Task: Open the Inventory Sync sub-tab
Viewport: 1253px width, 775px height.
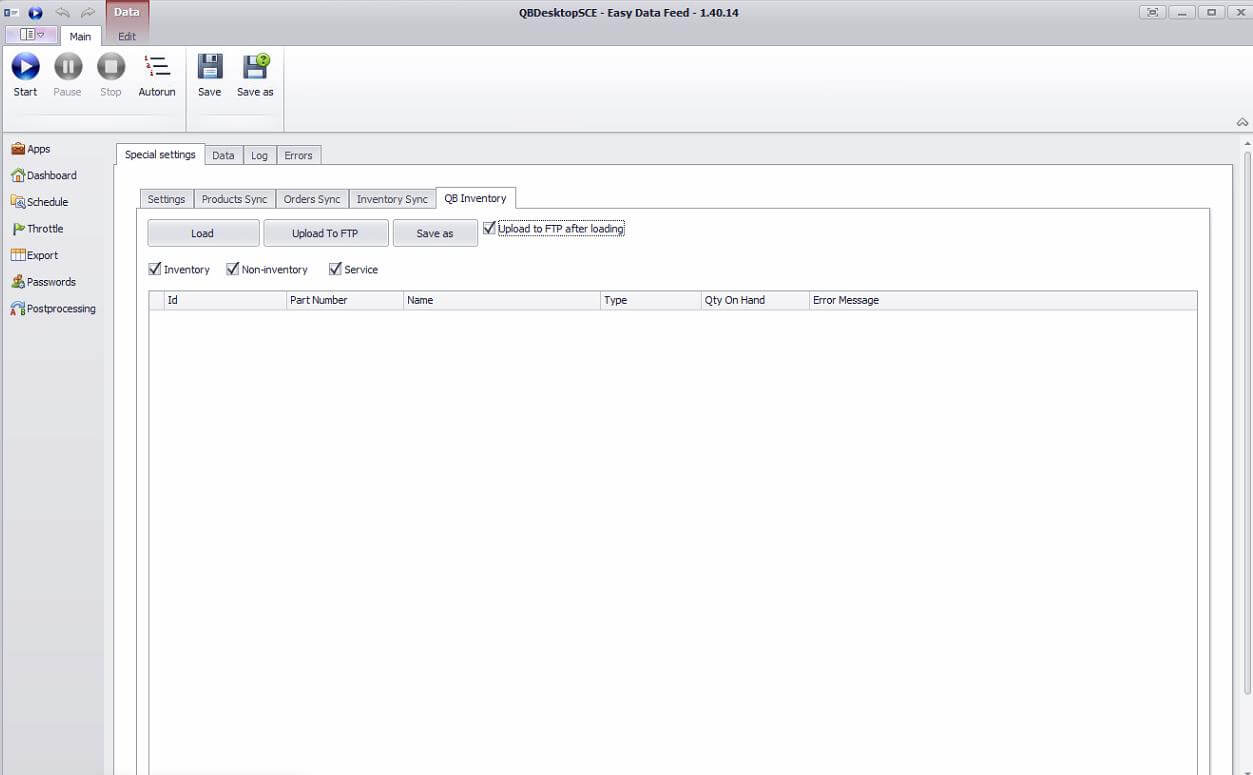Action: (x=392, y=199)
